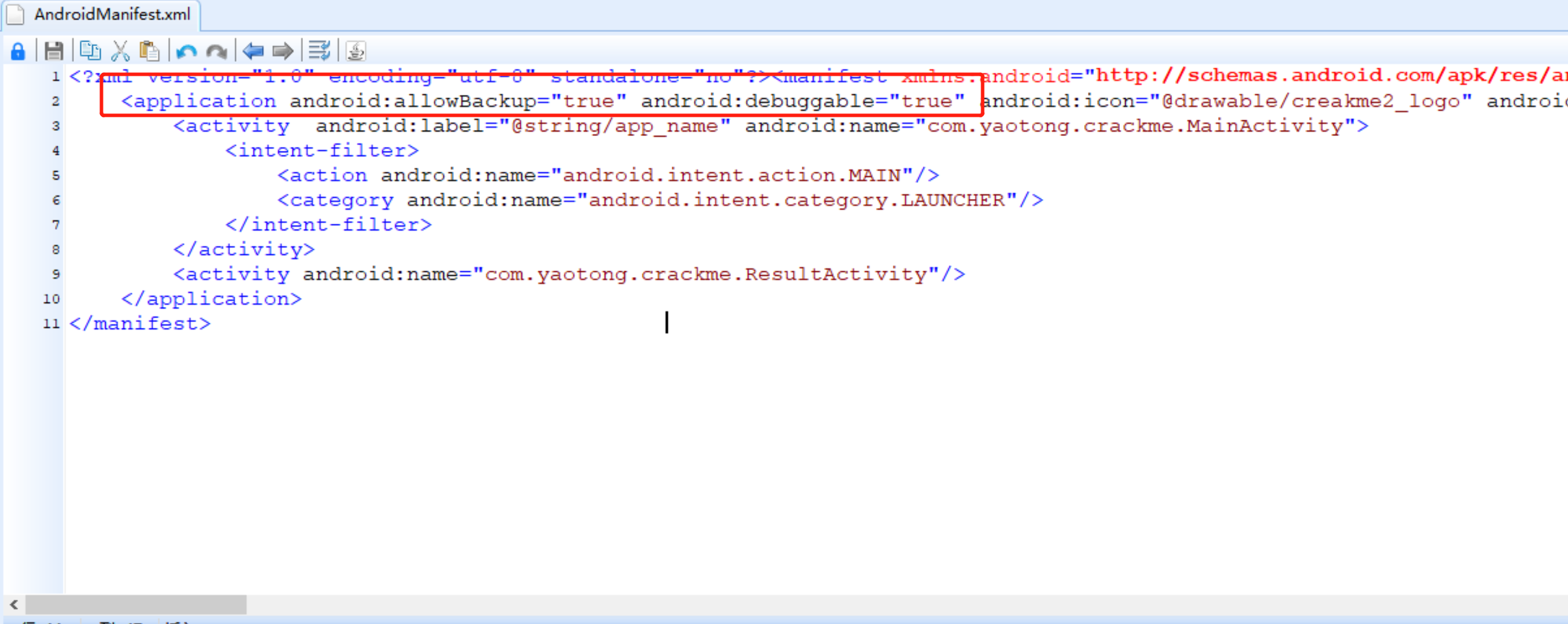The image size is (1568, 624).
Task: Click the horizontal scrollbar thumb
Action: click(x=136, y=604)
